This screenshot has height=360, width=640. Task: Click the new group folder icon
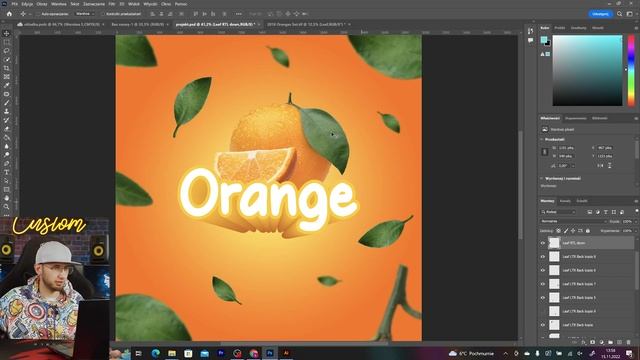(610, 342)
